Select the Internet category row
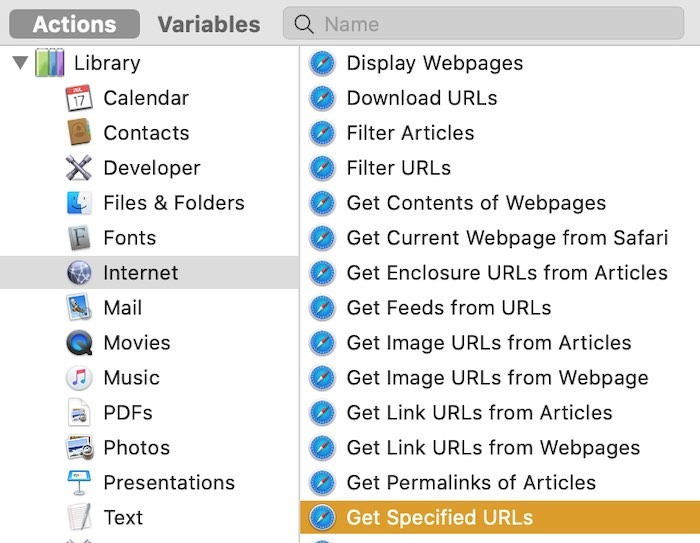Image resolution: width=700 pixels, height=543 pixels. (x=149, y=272)
